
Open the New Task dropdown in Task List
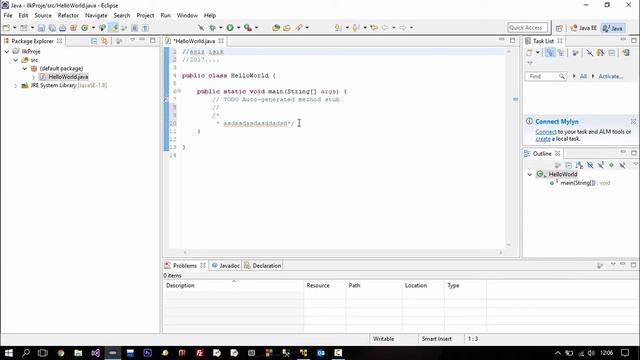(538, 53)
